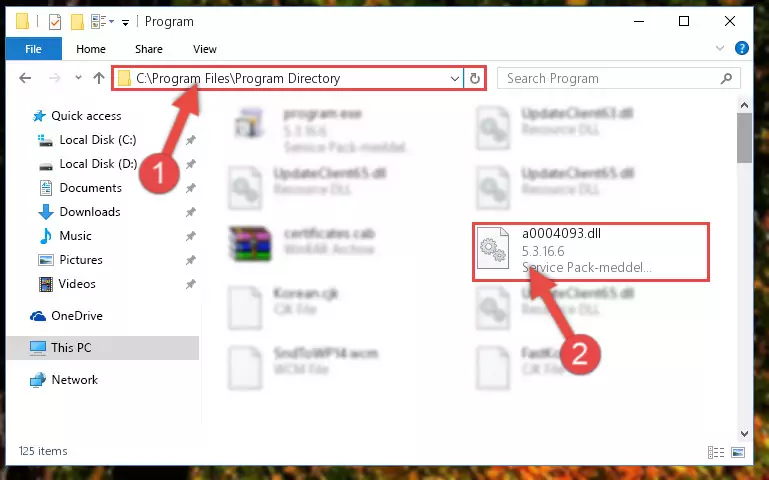Screen dimensions: 769x480
Task: Click the vertical scrollbar thumb
Action: [744, 138]
